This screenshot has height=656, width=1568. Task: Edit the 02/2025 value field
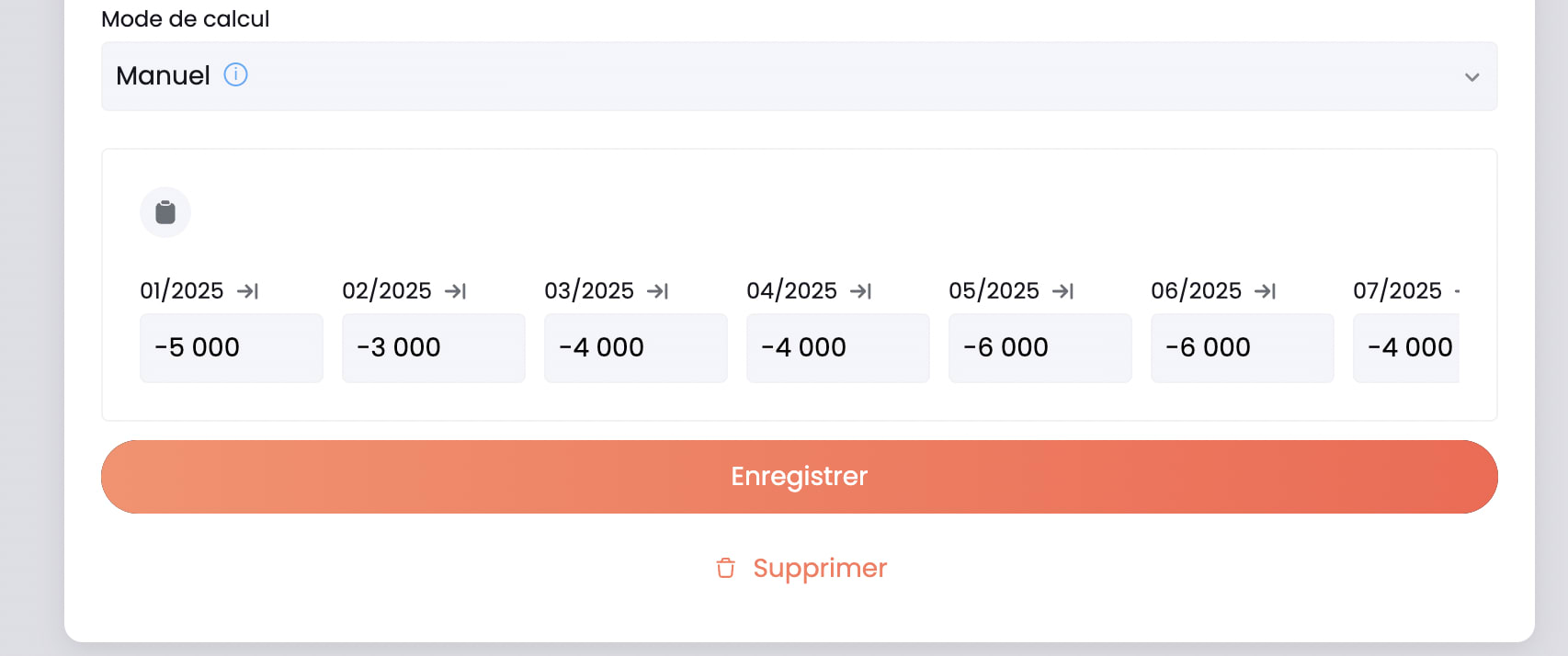[x=434, y=348]
